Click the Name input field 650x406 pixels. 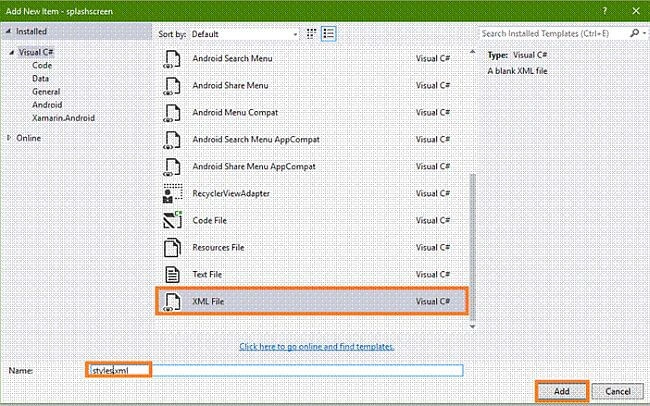pyautogui.click(x=275, y=370)
